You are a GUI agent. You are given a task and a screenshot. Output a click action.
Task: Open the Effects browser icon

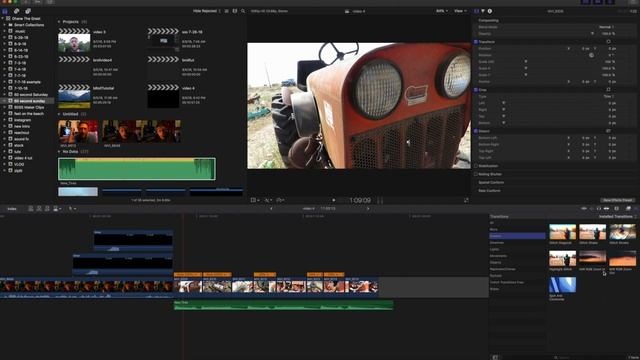(x=628, y=209)
